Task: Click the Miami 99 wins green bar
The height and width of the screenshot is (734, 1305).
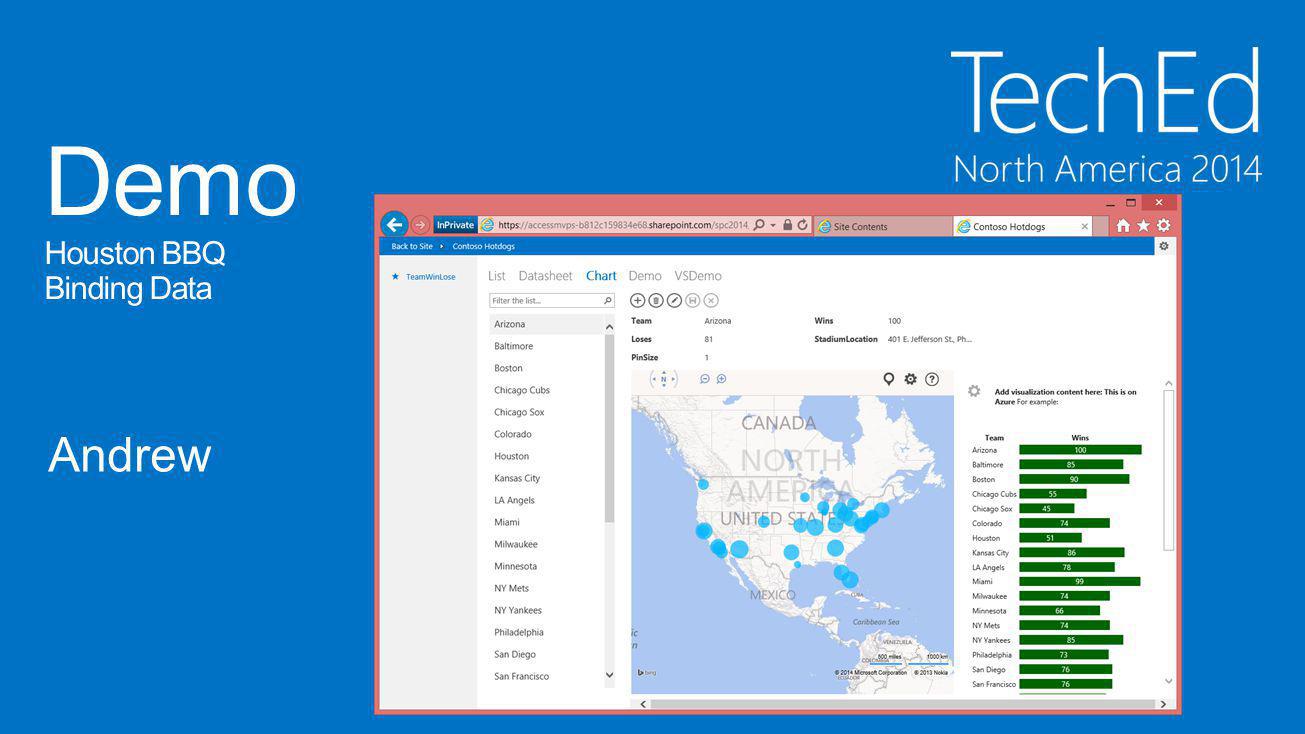Action: (1079, 581)
